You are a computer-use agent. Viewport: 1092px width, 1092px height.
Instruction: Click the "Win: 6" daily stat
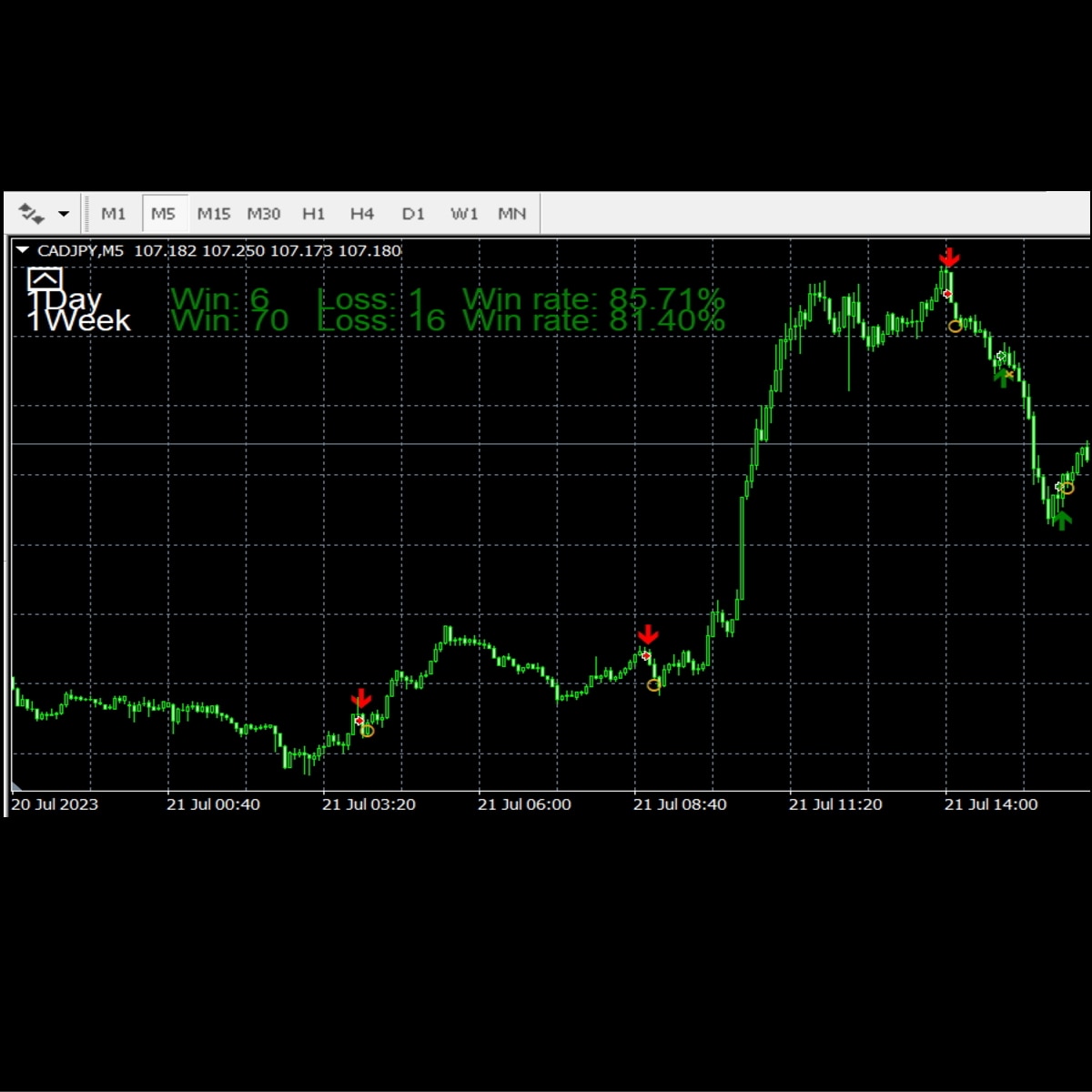[220, 298]
